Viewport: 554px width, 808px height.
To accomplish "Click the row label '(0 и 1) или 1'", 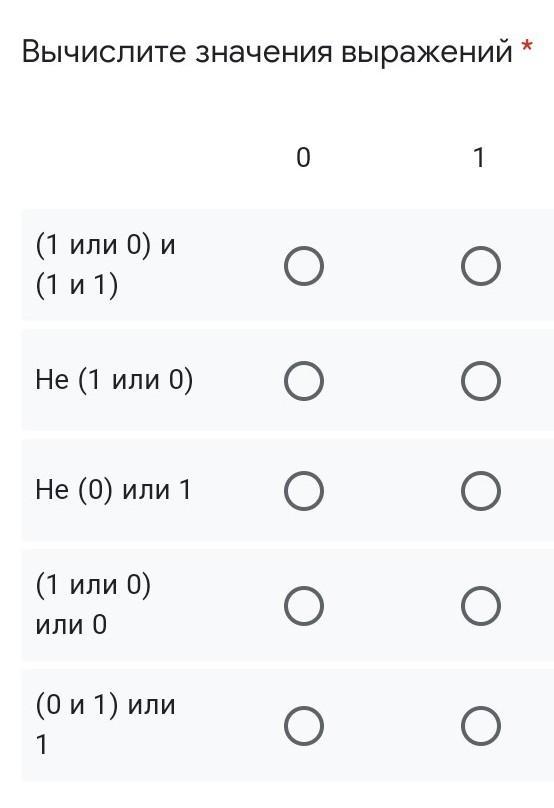I will click(x=105, y=725).
